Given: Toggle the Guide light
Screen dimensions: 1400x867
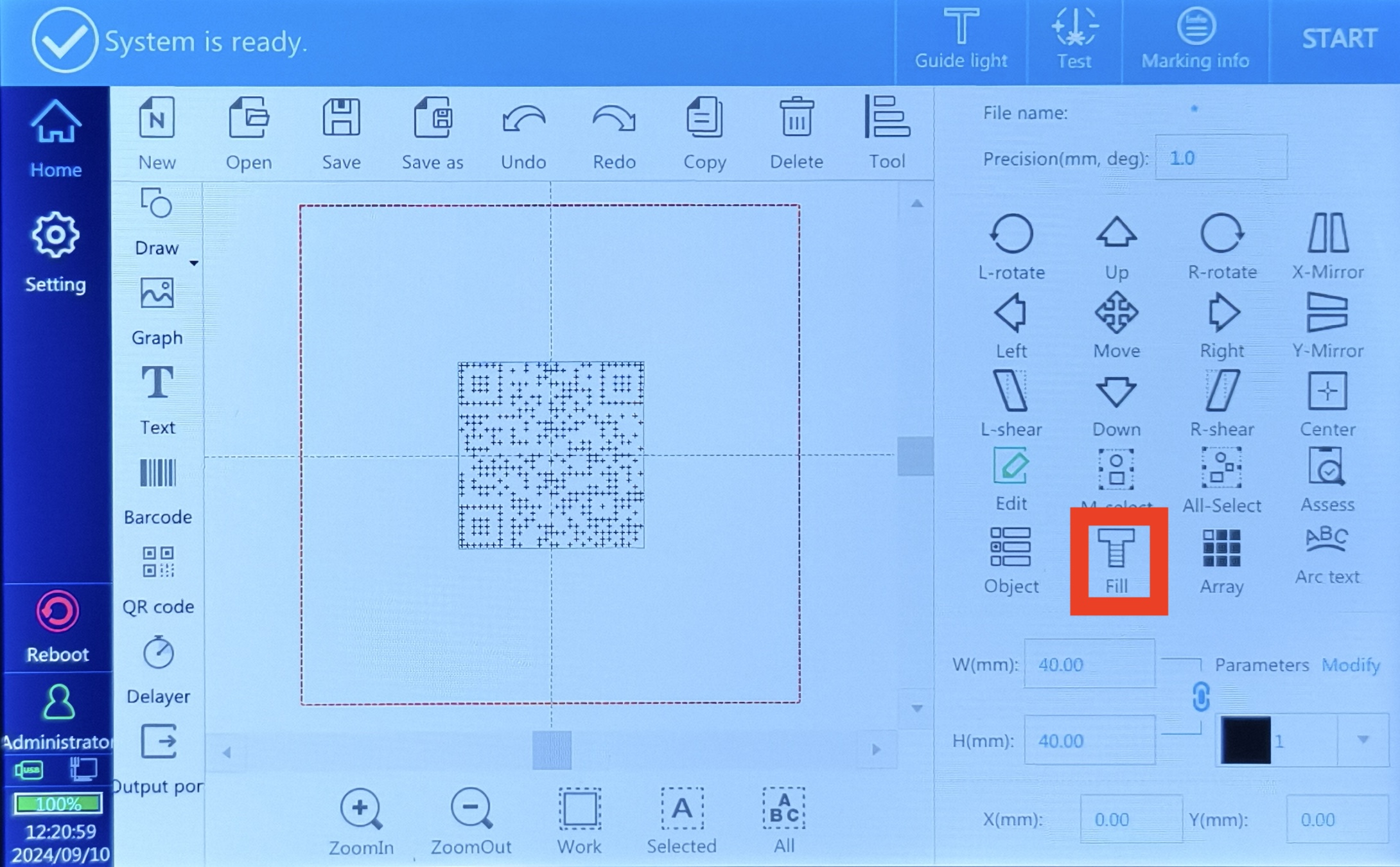Looking at the screenshot, I should (x=961, y=39).
